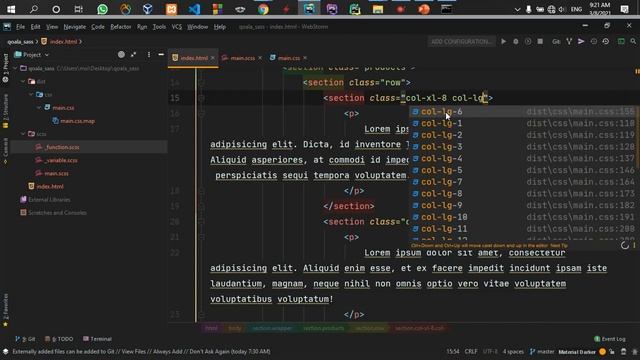The width and height of the screenshot is (640, 360).
Task: Close the main.css editor tab
Action: pyautogui.click(x=305, y=58)
